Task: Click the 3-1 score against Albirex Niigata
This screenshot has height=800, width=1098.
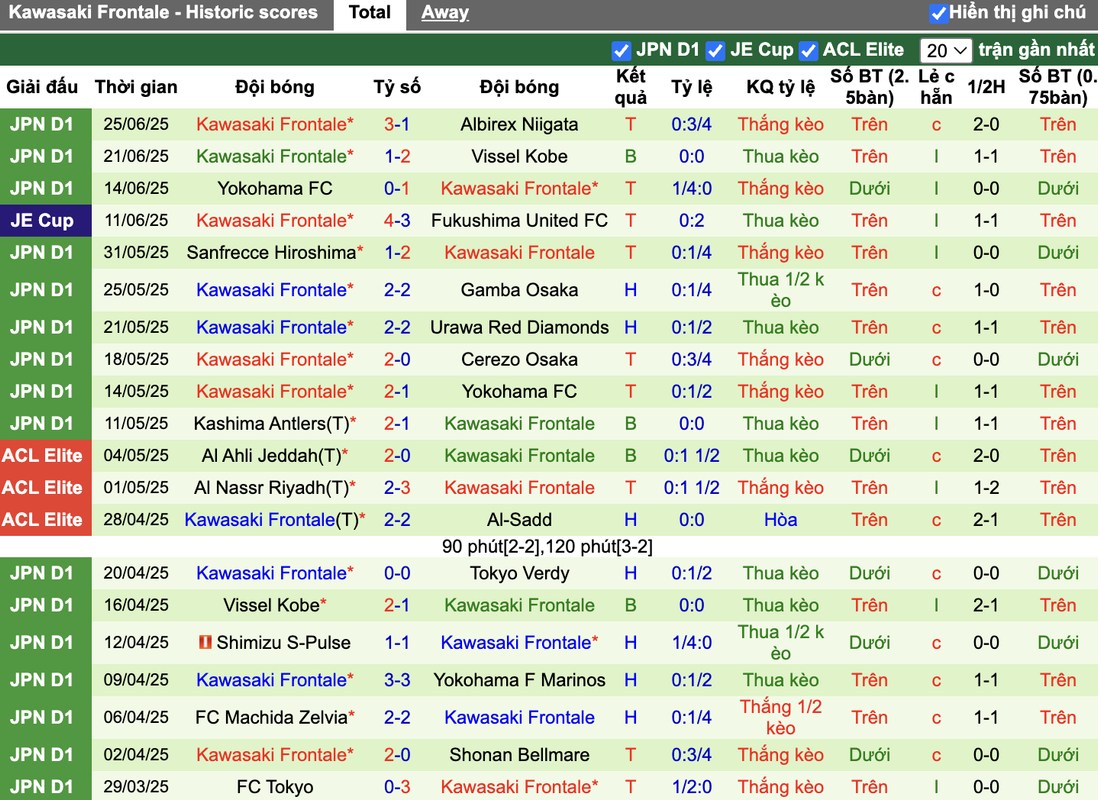Action: point(396,125)
